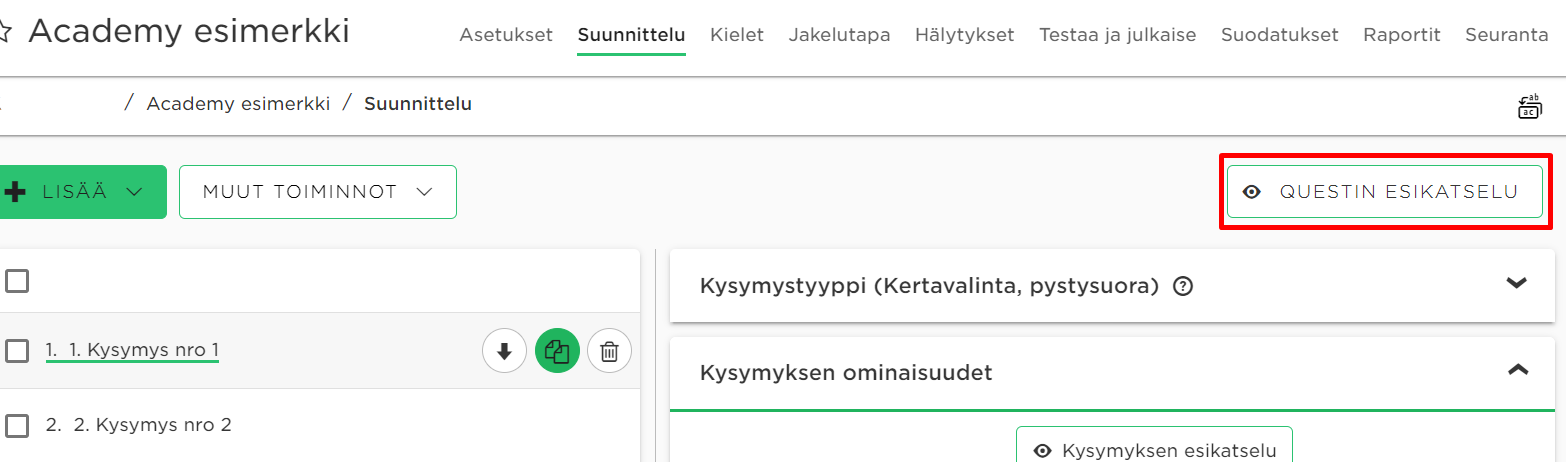Go to the Raportit tab
Screen dimensions: 1566x462
(x=1402, y=35)
